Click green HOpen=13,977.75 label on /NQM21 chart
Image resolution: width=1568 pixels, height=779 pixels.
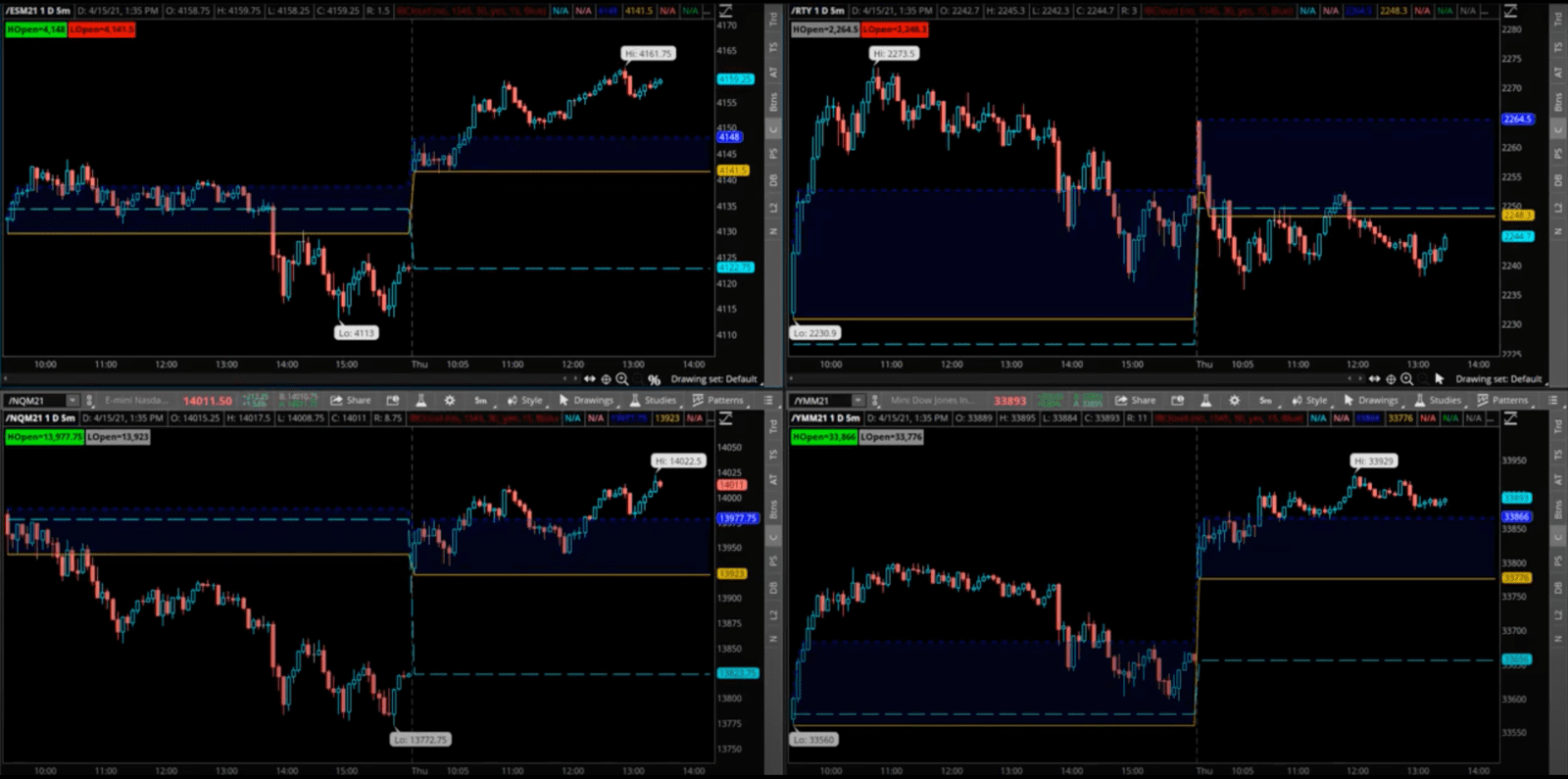coord(44,437)
